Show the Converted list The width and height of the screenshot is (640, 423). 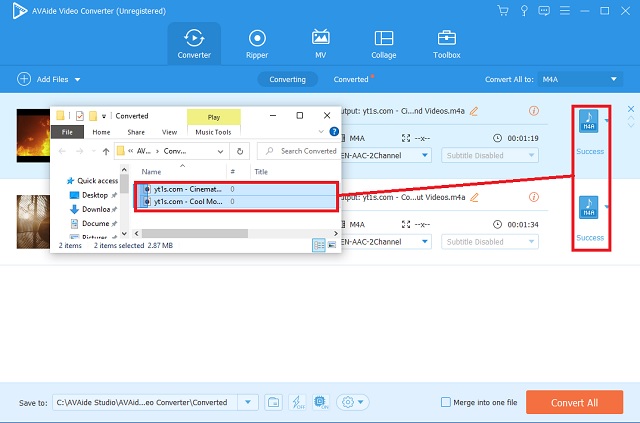(x=351, y=79)
